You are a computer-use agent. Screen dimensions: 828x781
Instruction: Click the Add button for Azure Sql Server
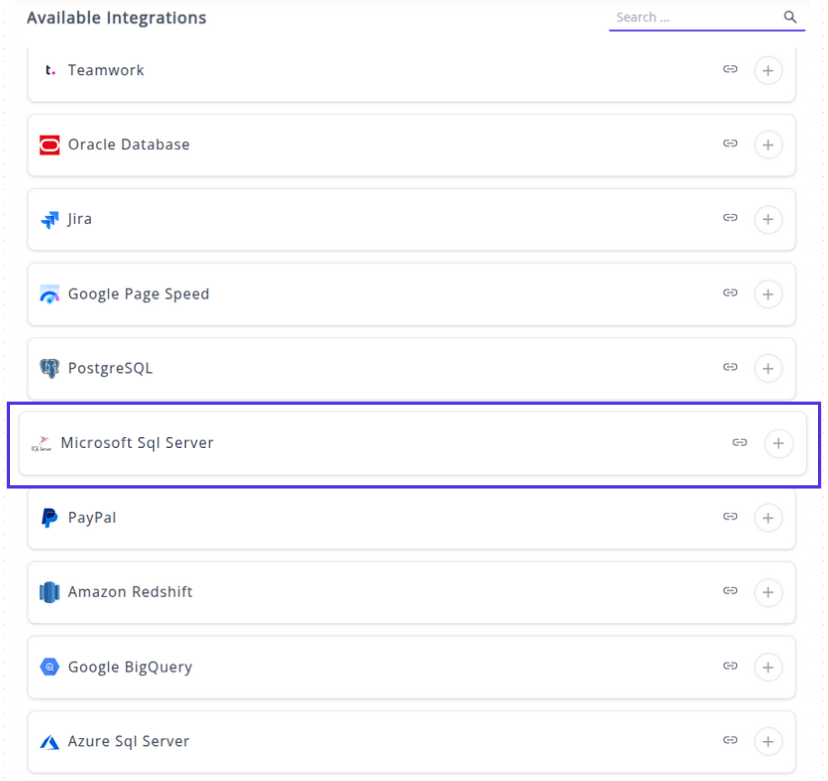767,741
